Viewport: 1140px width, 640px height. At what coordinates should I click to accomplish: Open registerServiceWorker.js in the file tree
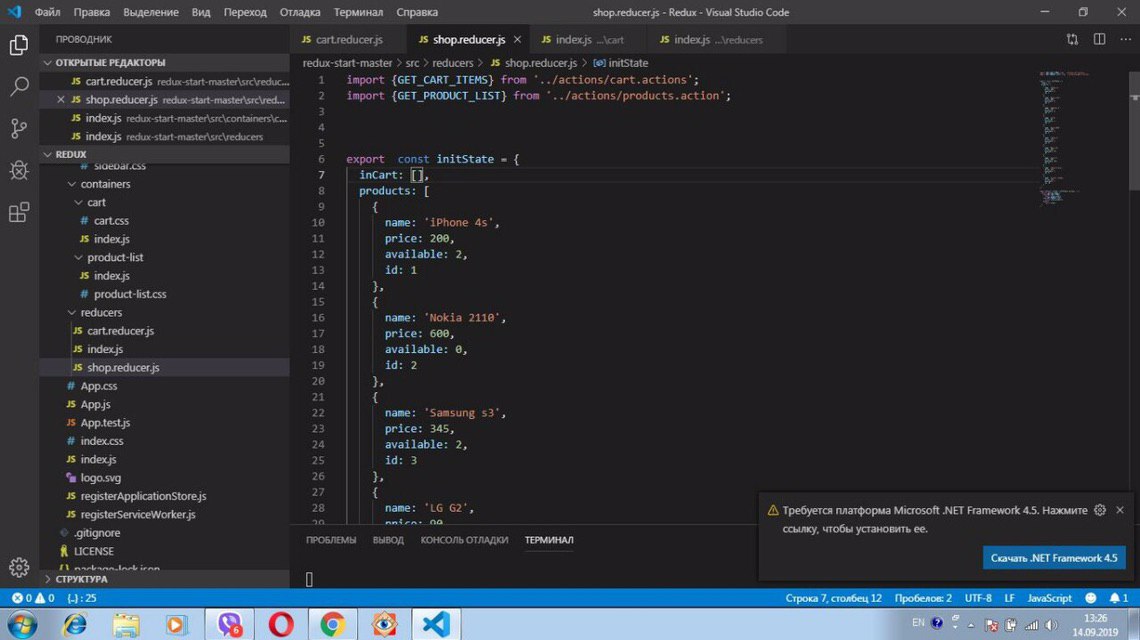pyautogui.click(x=137, y=514)
